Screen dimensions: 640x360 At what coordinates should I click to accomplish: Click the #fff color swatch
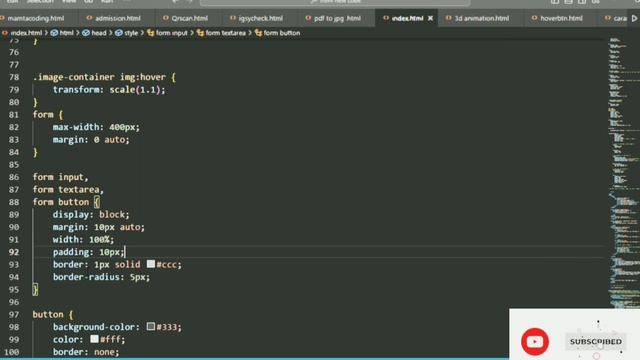(94, 339)
